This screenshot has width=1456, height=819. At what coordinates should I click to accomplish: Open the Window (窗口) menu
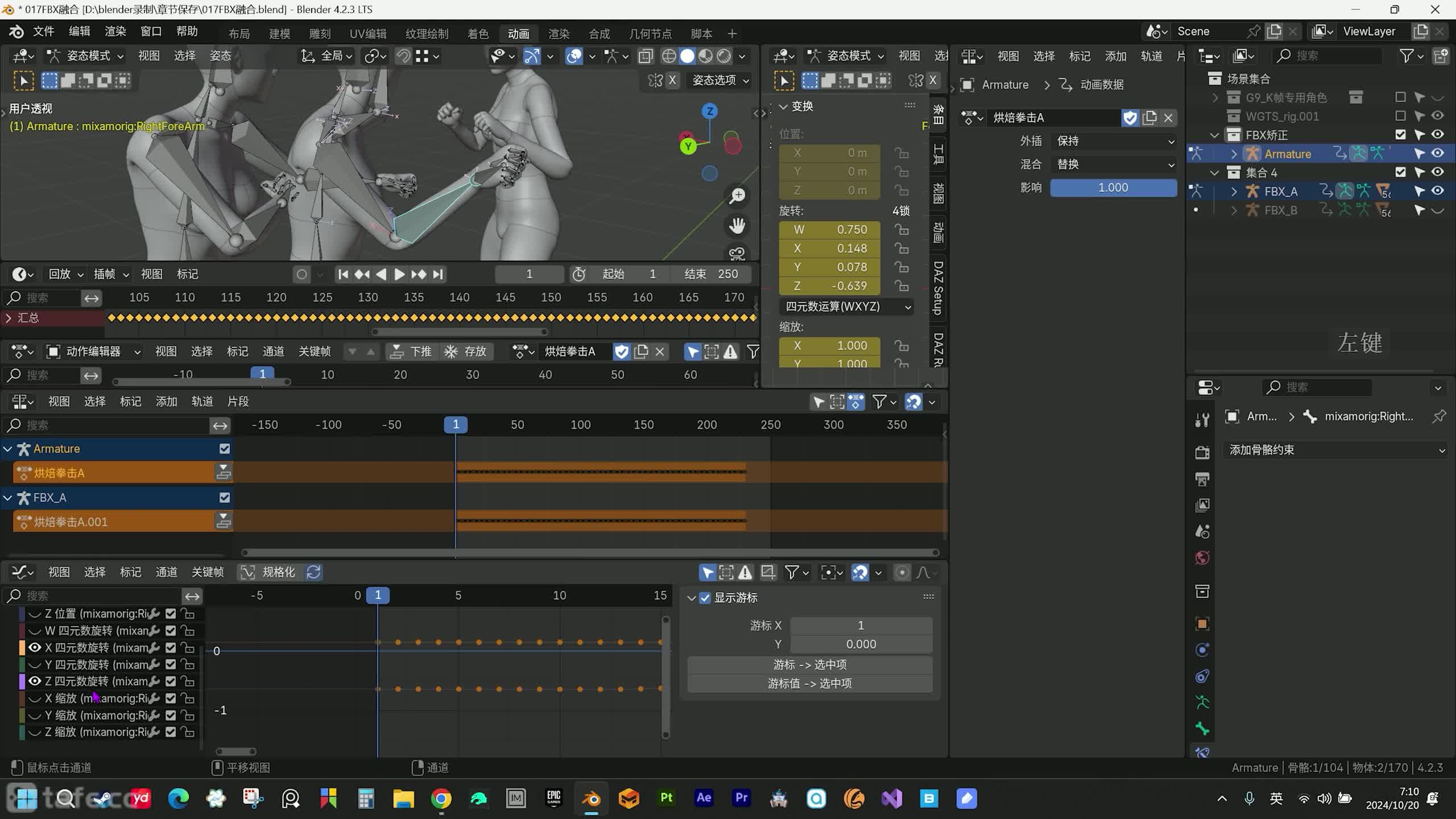coord(151,31)
